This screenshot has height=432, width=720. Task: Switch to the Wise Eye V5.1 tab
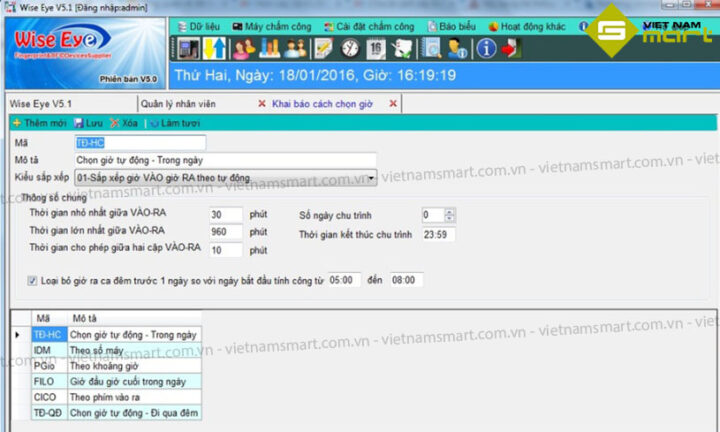click(x=41, y=104)
